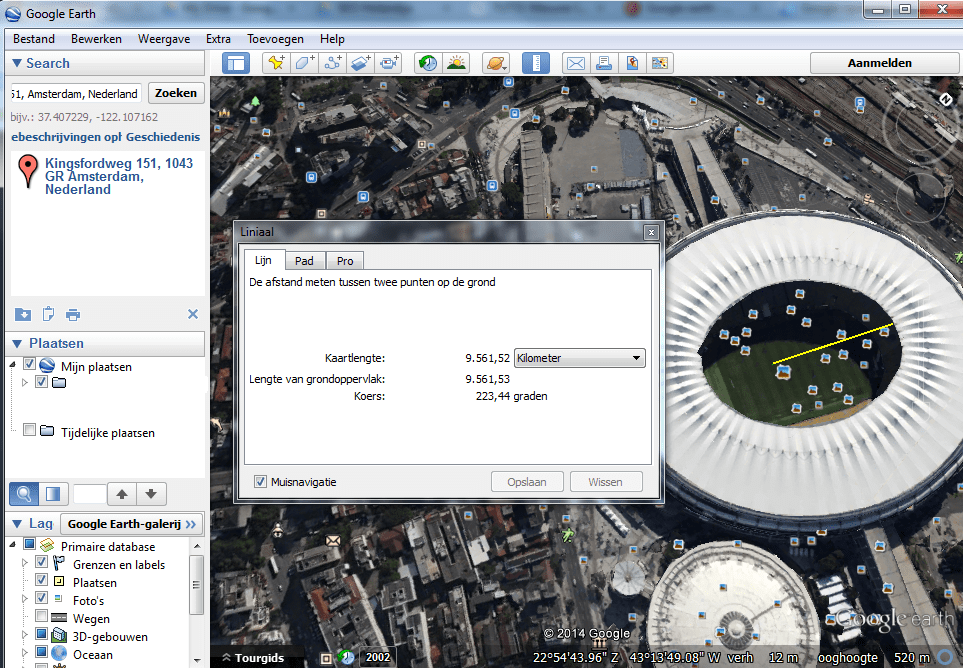Toggle the Mijn plaatsen checkbox
This screenshot has height=668, width=963.
pyautogui.click(x=29, y=364)
